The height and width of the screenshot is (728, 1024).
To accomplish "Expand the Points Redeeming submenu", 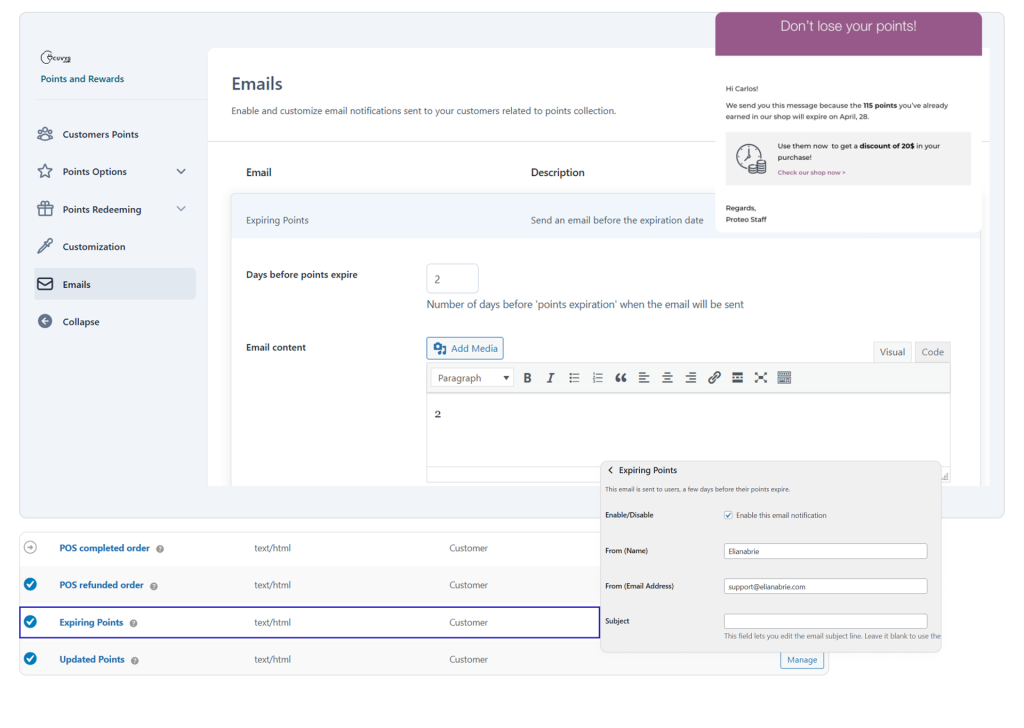I will (181, 209).
